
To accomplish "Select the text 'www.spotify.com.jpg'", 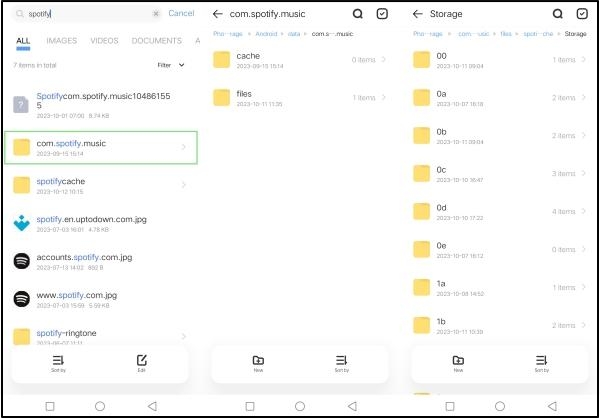I will click(x=77, y=295).
